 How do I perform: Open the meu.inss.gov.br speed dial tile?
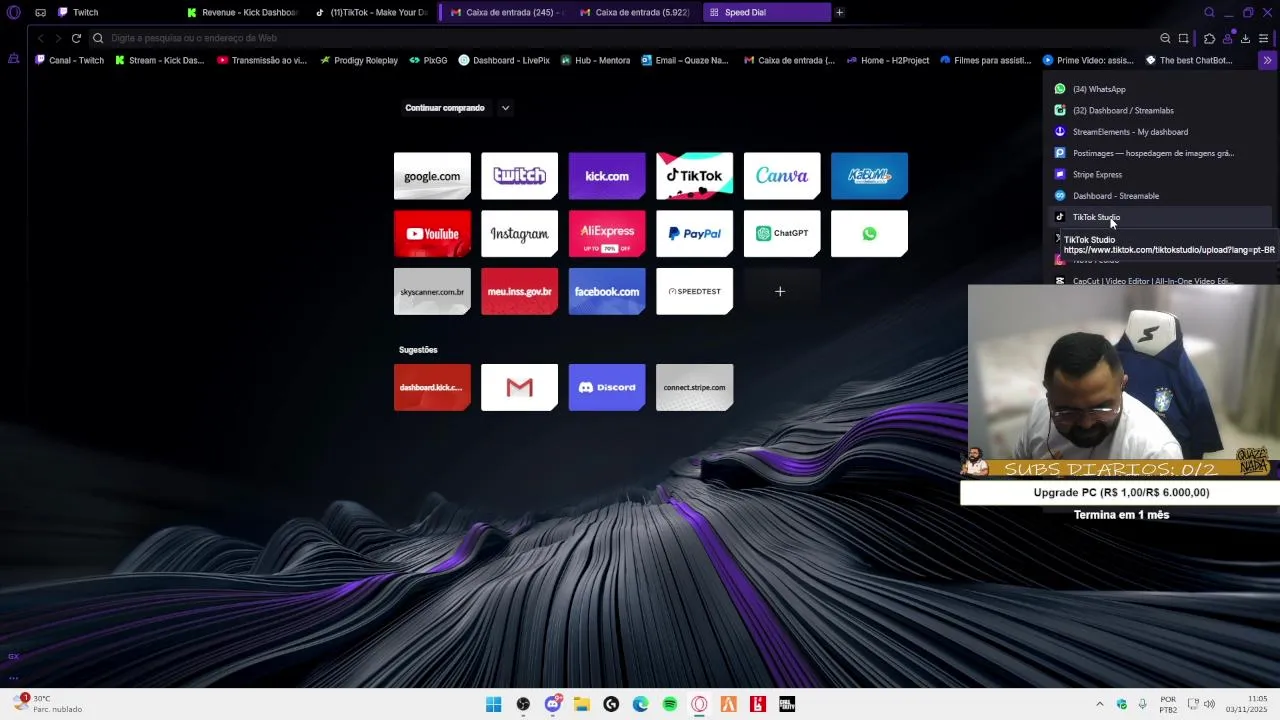(x=519, y=292)
